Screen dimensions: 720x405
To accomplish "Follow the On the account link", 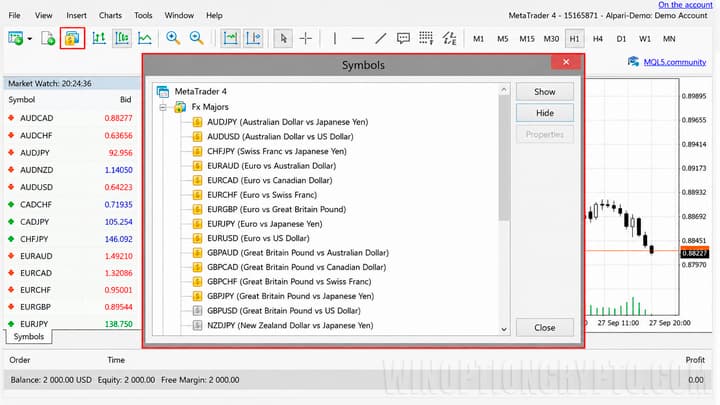I will (x=685, y=5).
